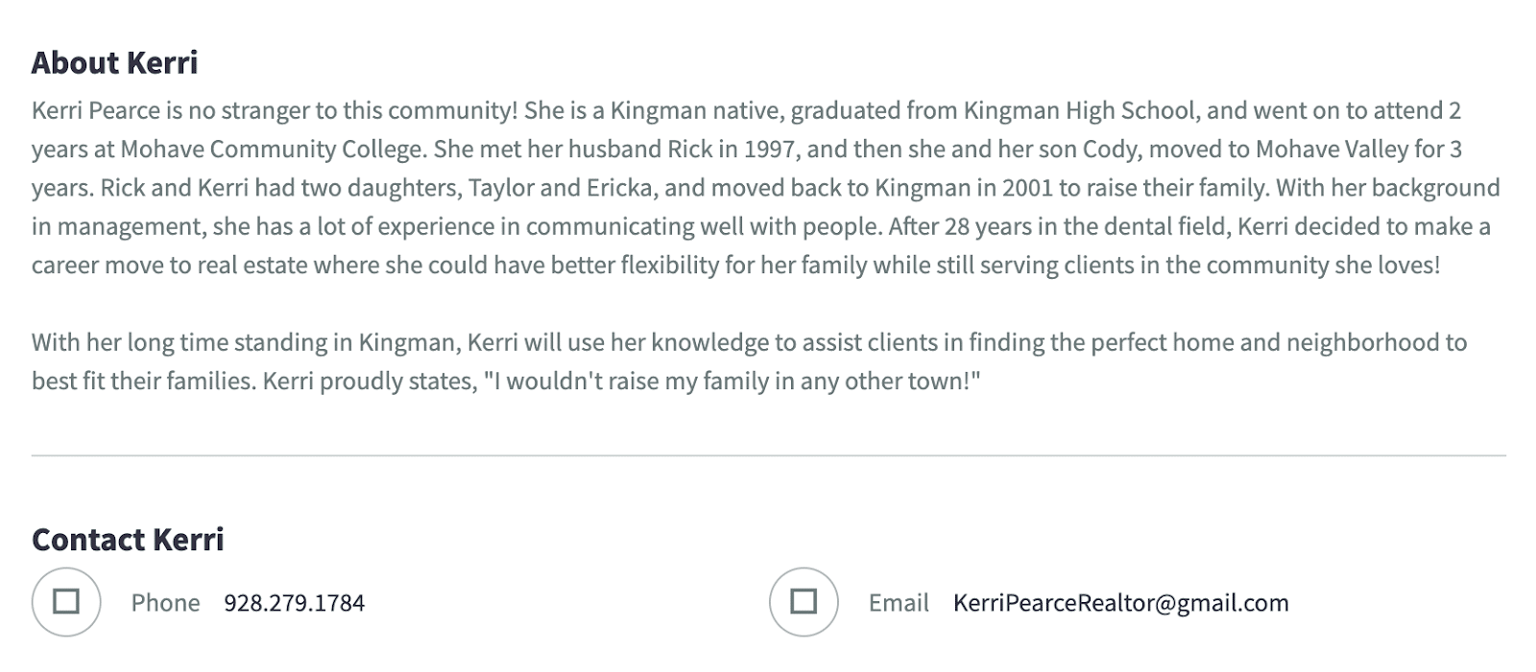Image resolution: width=1536 pixels, height=672 pixels.
Task: Call the number 928.279.1784
Action: pyautogui.click(x=294, y=603)
